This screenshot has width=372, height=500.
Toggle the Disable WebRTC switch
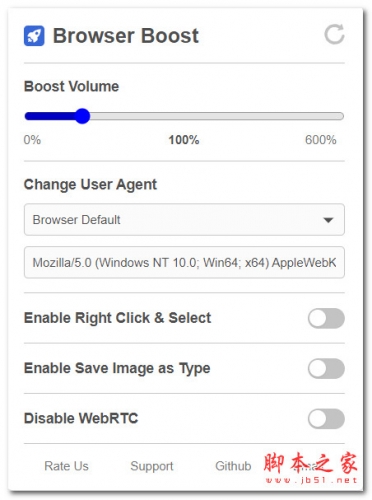[326, 419]
